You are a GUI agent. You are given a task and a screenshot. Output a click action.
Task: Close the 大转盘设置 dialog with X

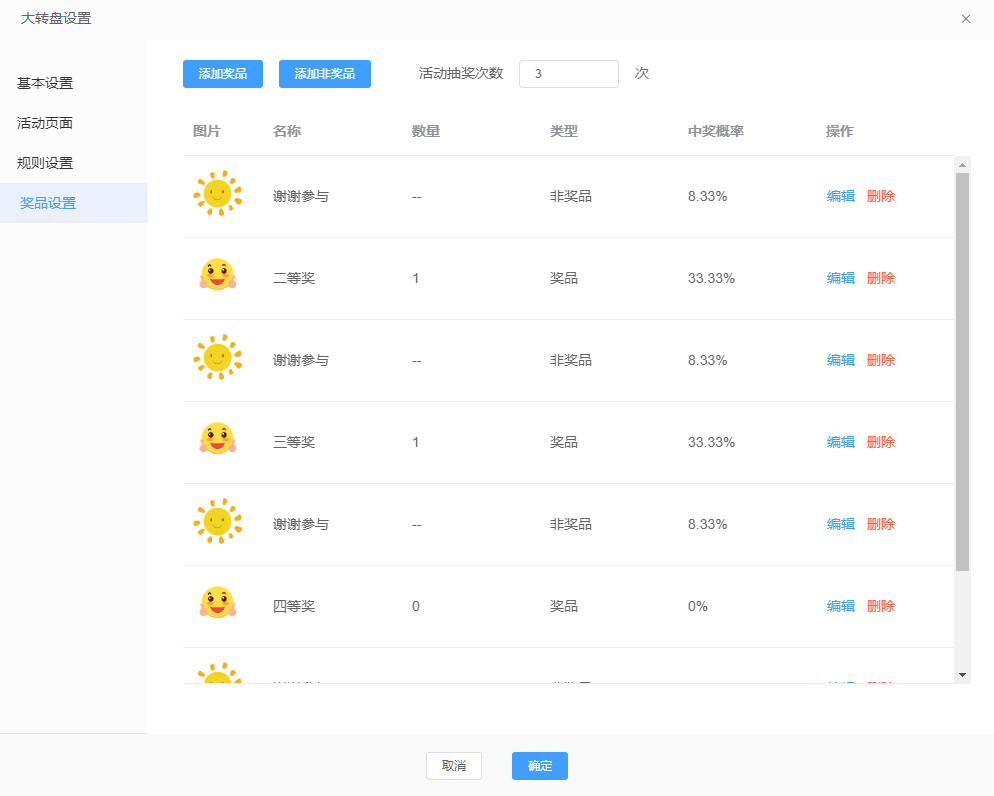tap(966, 19)
